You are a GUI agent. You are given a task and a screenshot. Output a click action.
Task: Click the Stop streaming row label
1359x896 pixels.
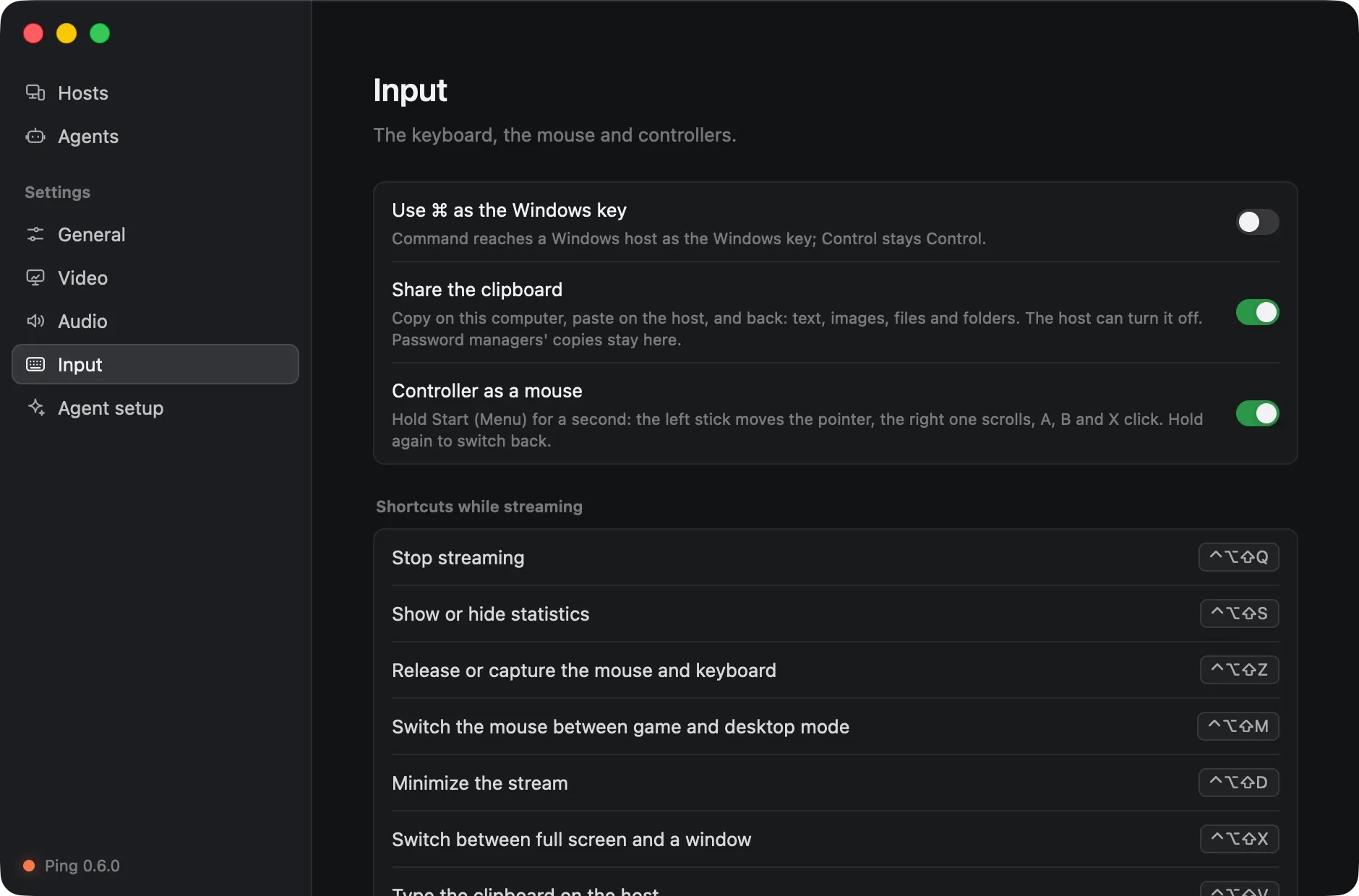pyautogui.click(x=458, y=558)
